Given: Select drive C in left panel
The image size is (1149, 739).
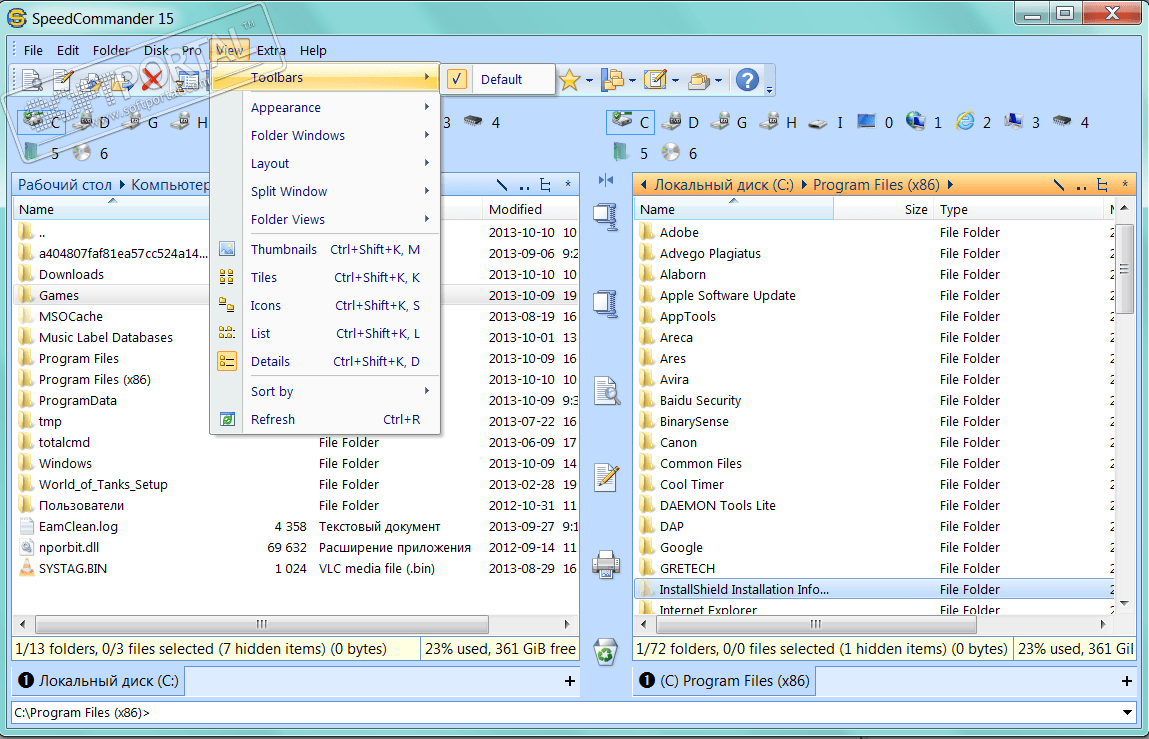Looking at the screenshot, I should point(41,122).
